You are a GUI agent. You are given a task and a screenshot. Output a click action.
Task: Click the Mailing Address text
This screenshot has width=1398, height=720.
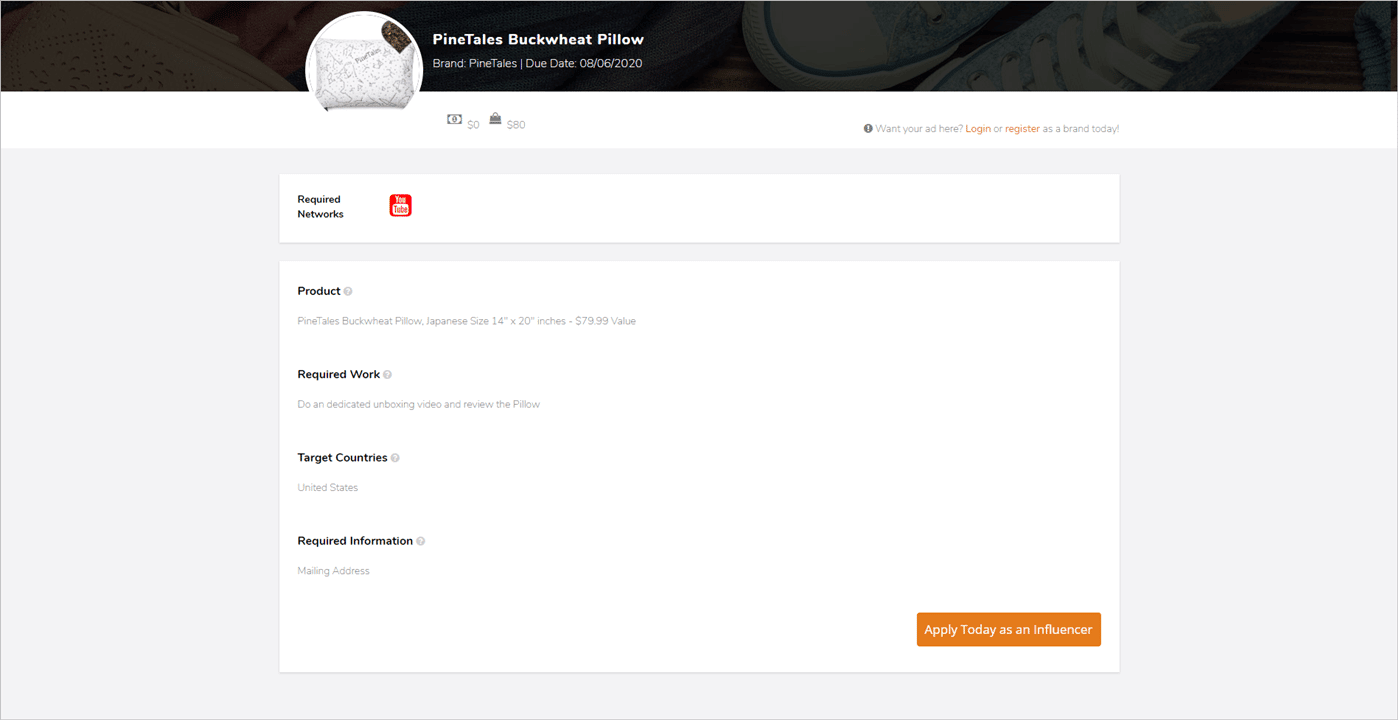tap(333, 571)
